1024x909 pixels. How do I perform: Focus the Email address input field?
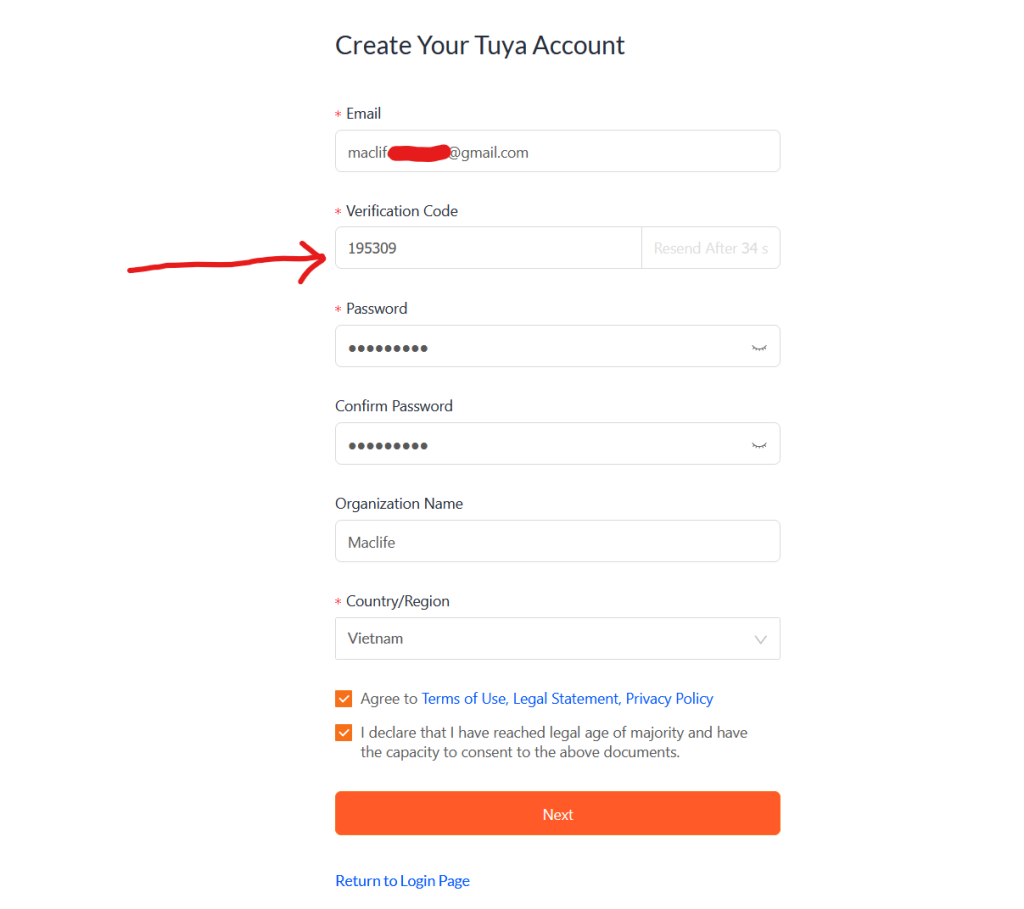(x=557, y=152)
